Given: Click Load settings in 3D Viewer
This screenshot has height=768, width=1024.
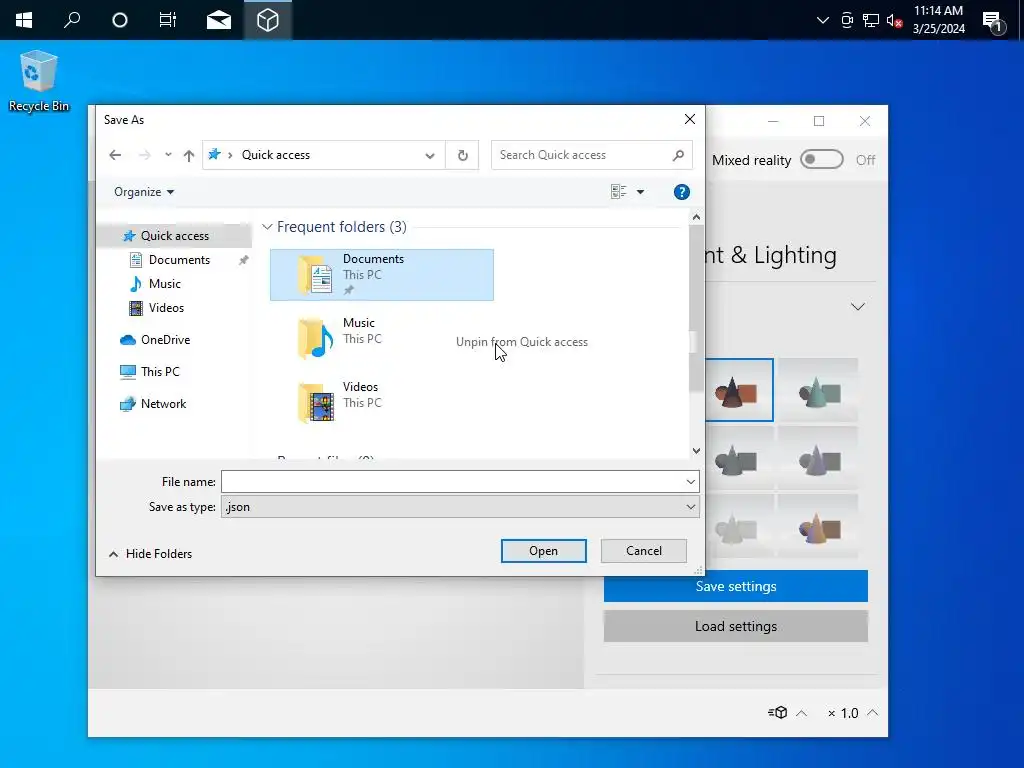Looking at the screenshot, I should pyautogui.click(x=735, y=626).
